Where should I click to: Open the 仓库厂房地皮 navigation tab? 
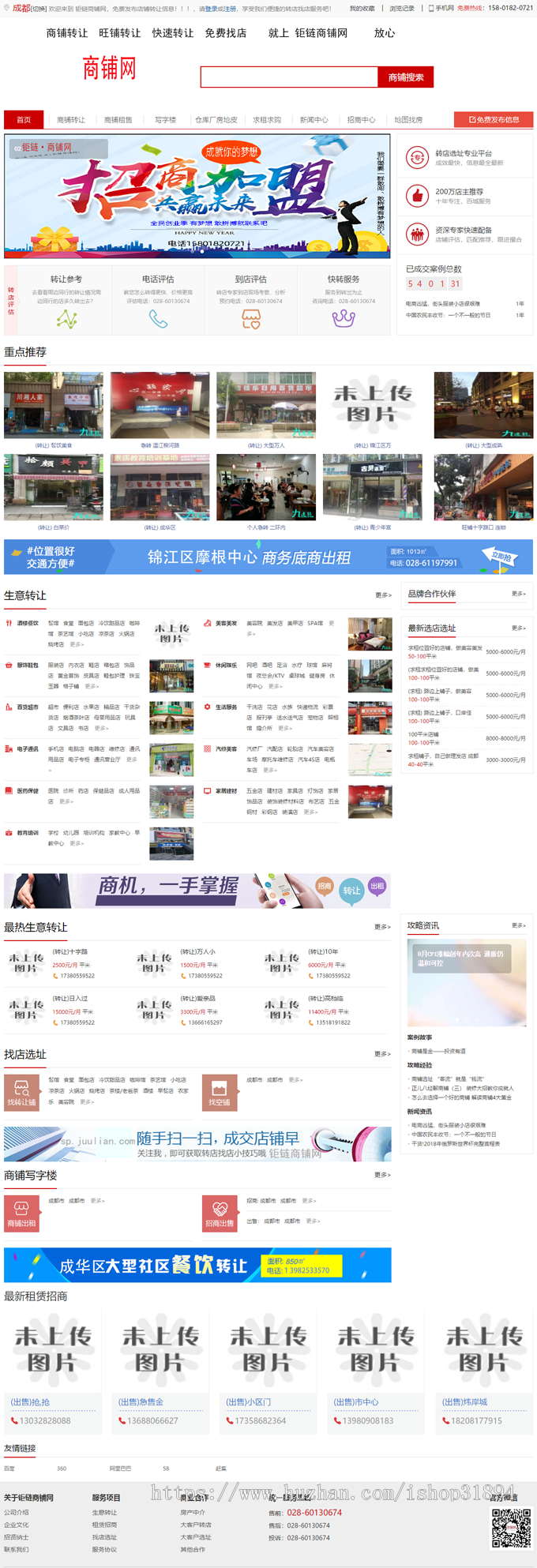[x=216, y=120]
